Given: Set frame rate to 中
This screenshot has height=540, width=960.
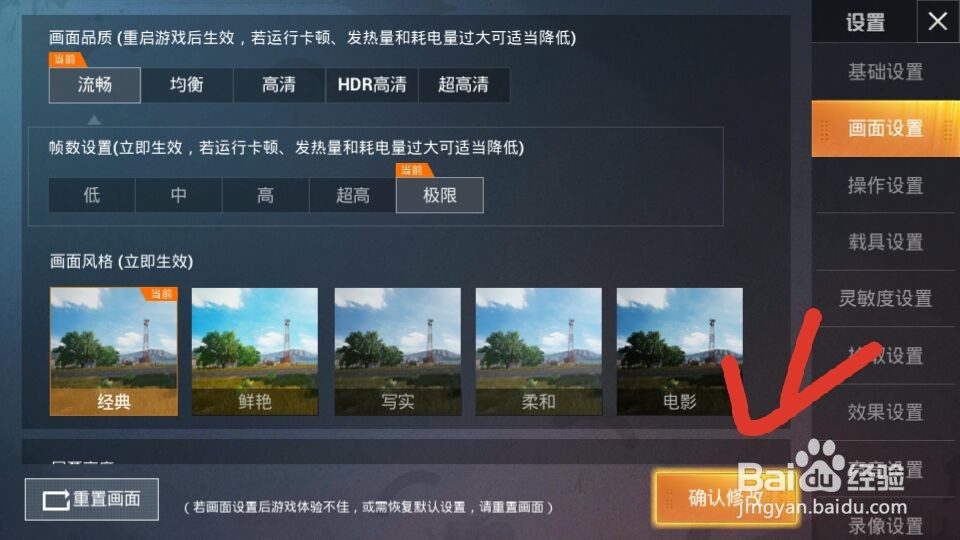Looking at the screenshot, I should [179, 195].
